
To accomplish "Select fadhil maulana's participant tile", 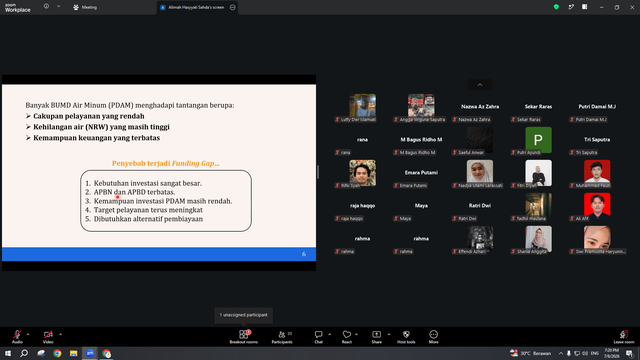I will click(538, 207).
